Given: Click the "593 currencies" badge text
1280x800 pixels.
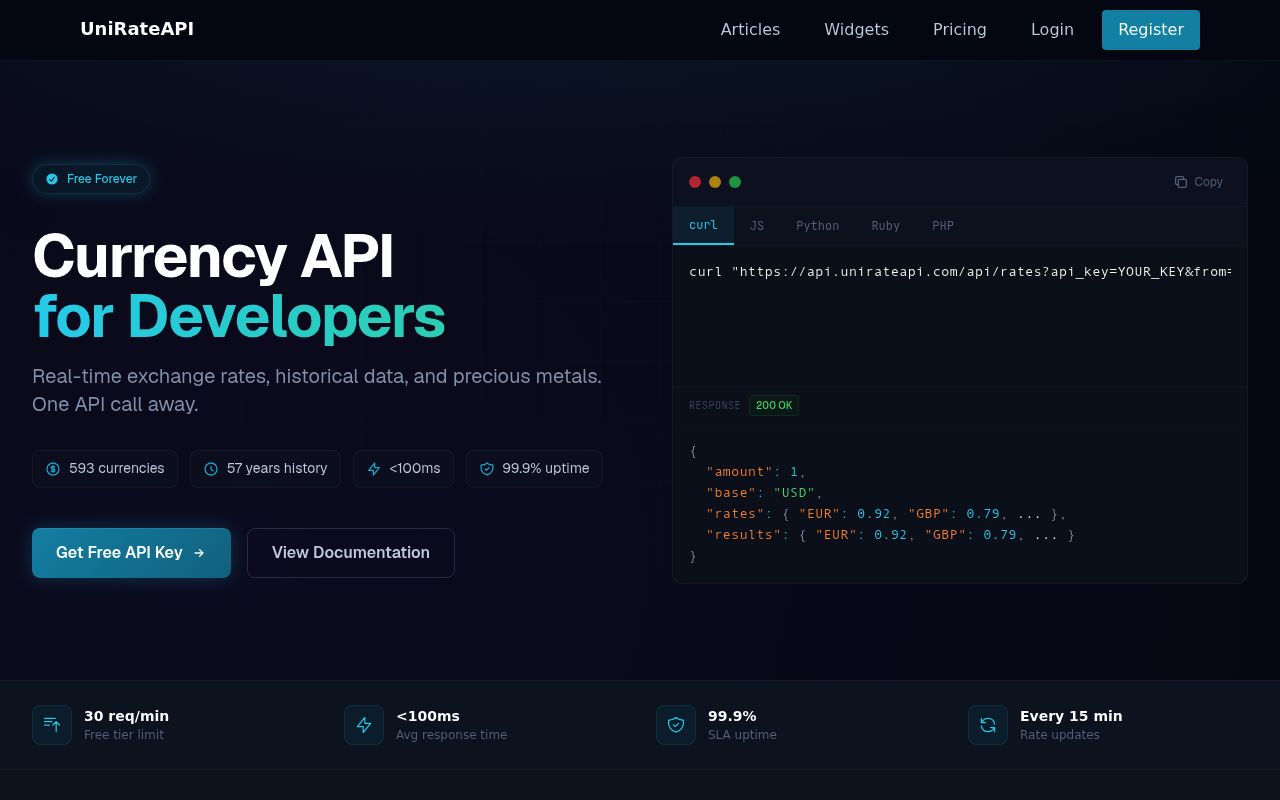Looking at the screenshot, I should point(117,468).
